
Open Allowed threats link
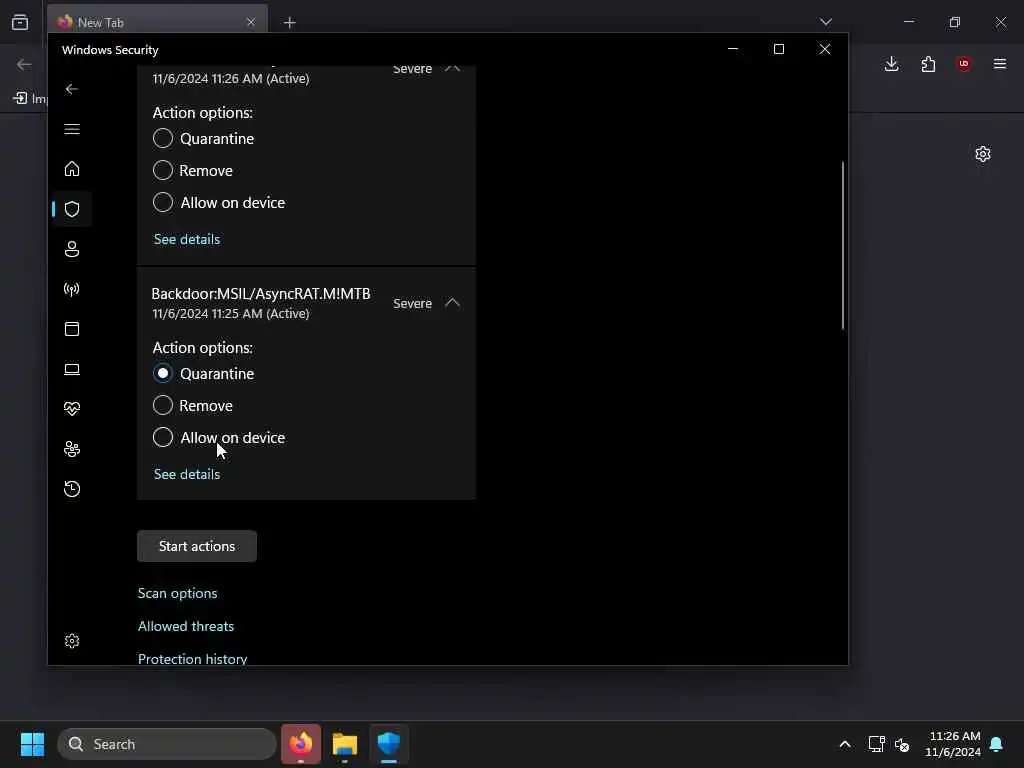185,626
